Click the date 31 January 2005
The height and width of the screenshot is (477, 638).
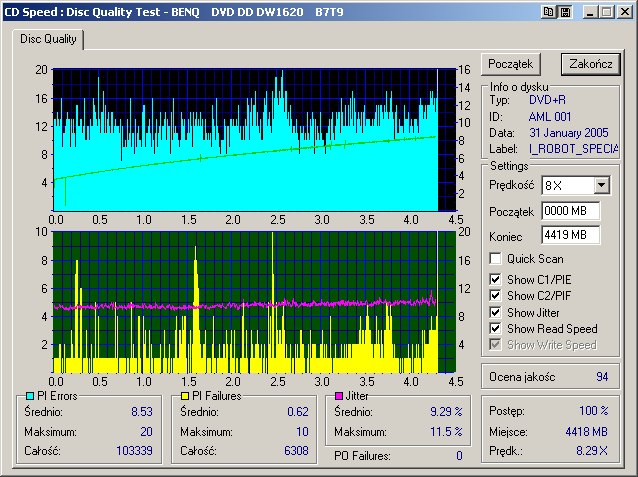(569, 133)
